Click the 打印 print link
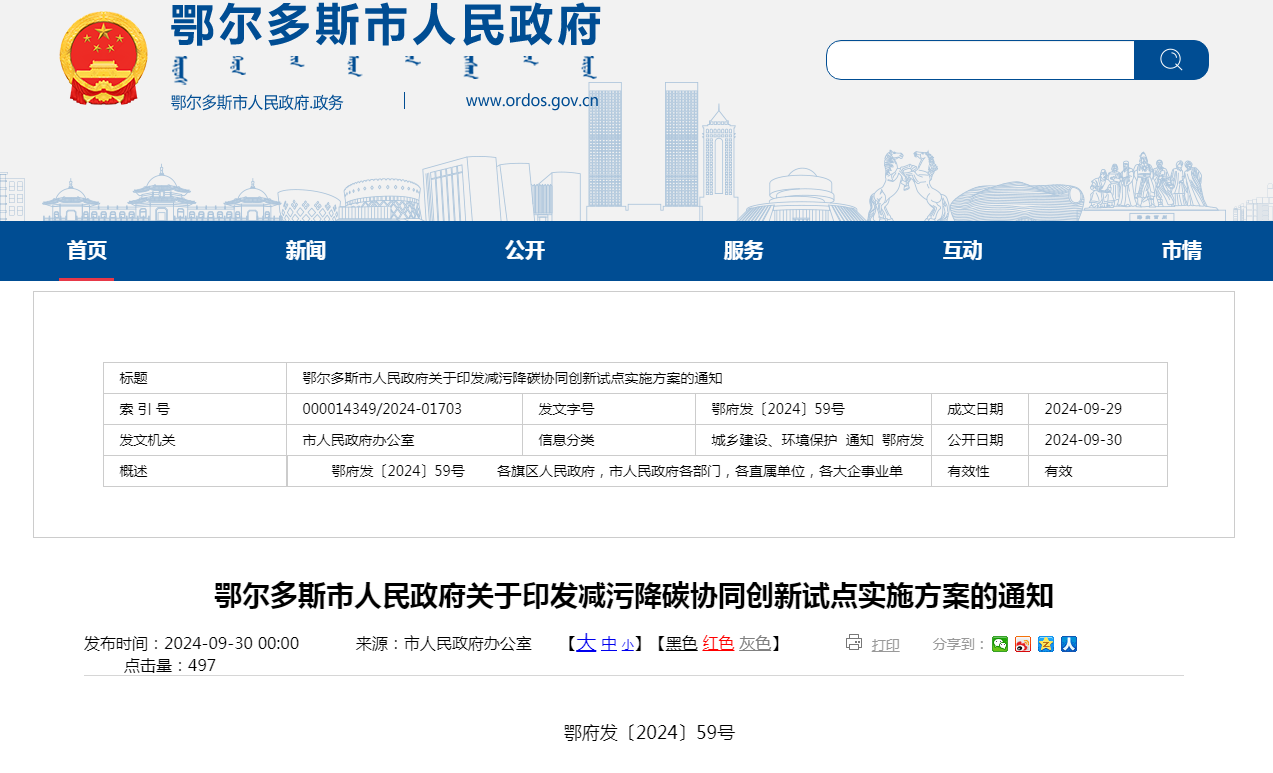 tap(885, 645)
